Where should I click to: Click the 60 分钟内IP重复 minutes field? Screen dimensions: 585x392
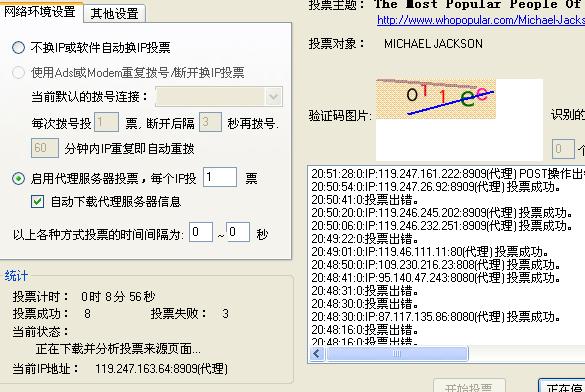point(45,148)
